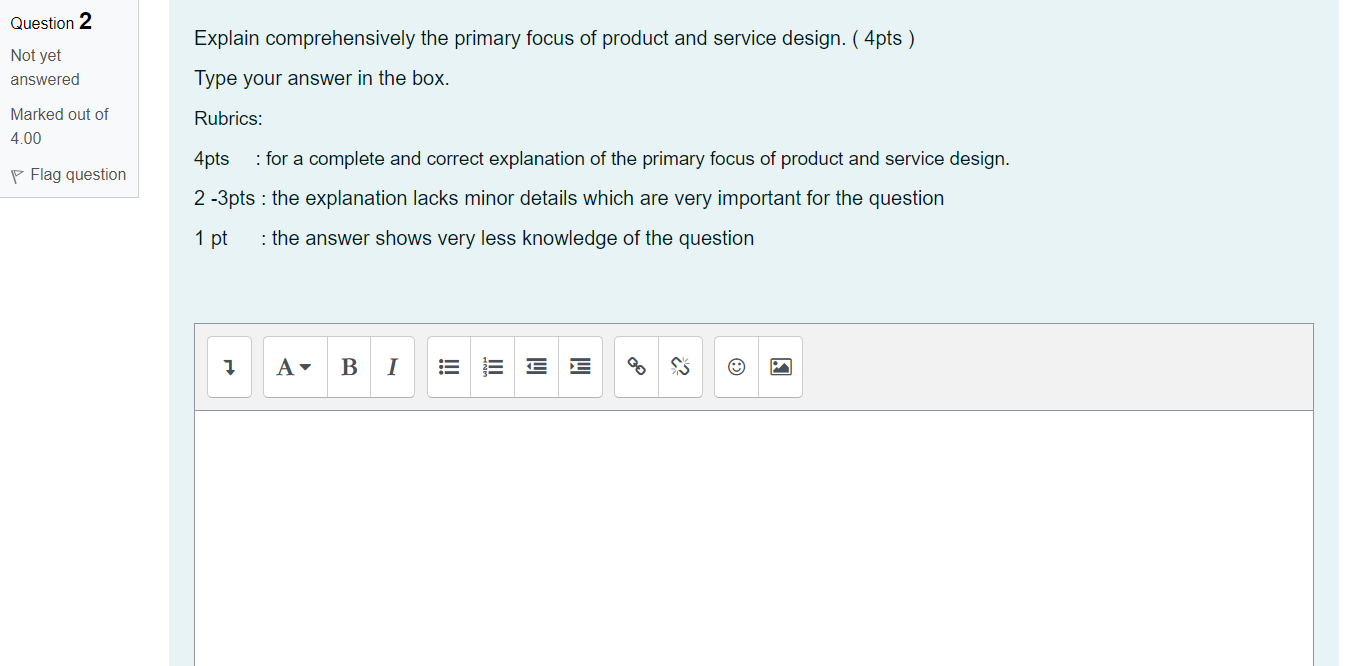
Task: Open the emoticon picker
Action: (x=735, y=367)
